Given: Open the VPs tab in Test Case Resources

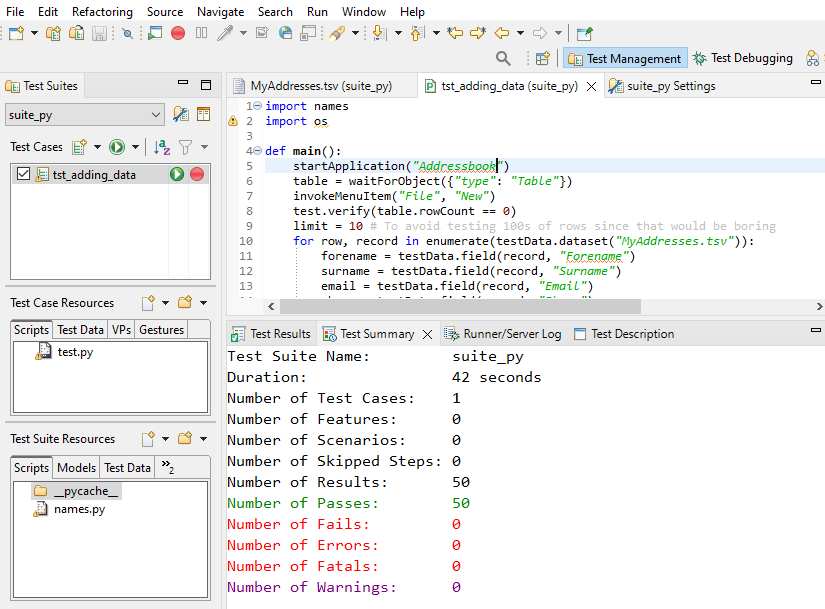Looking at the screenshot, I should point(121,330).
